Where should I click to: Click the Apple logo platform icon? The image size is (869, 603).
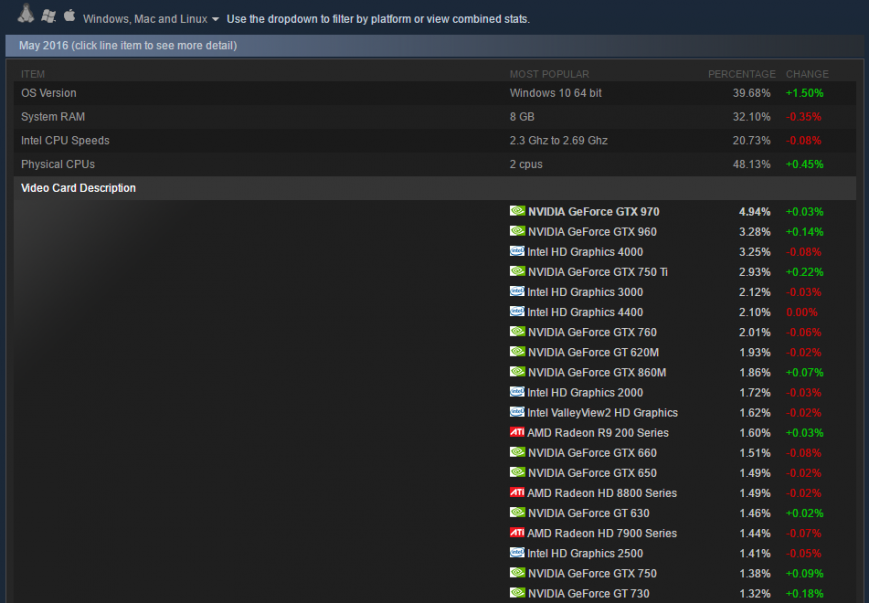69,15
